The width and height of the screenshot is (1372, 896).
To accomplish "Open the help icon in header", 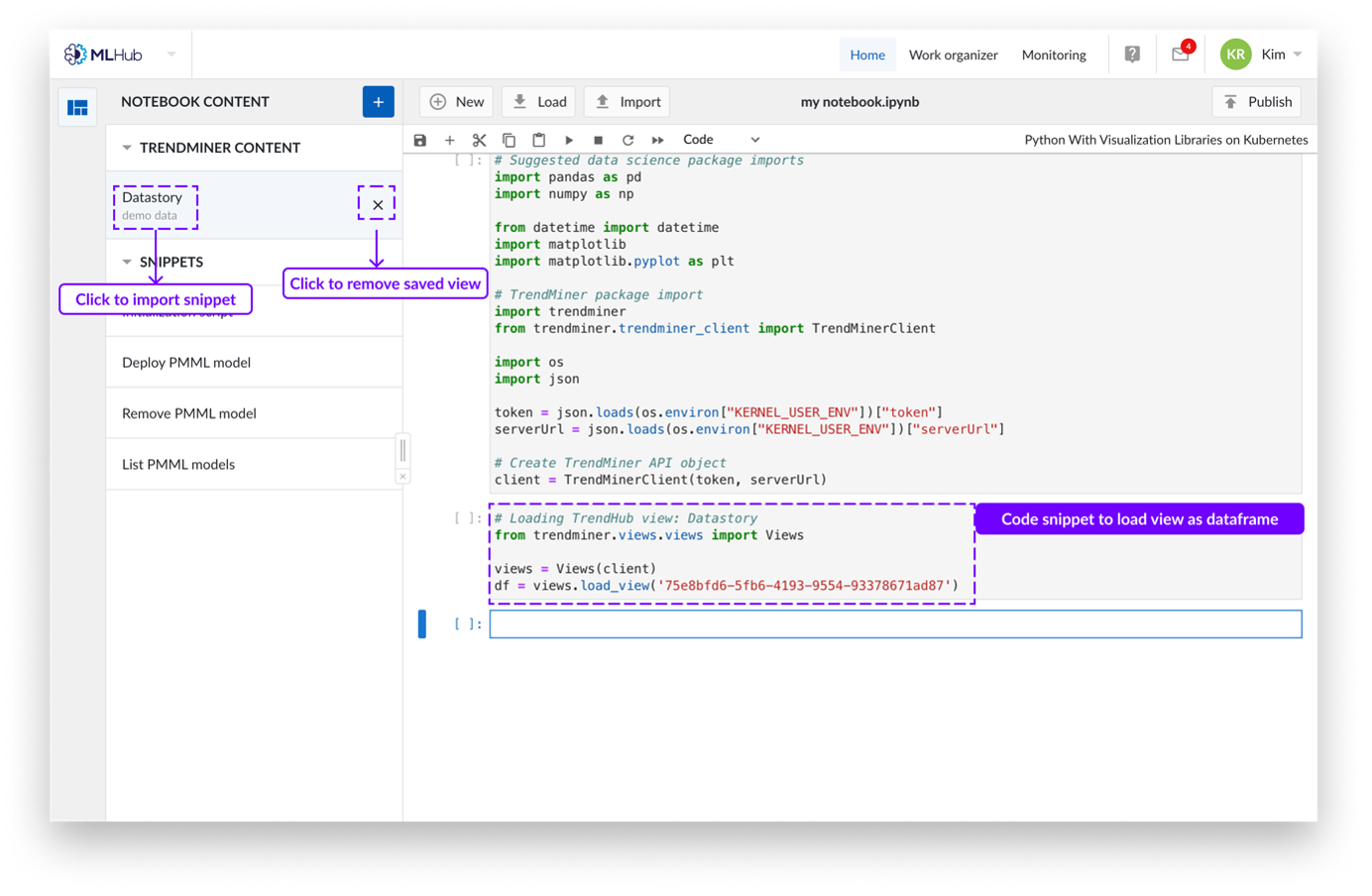I will (1132, 55).
